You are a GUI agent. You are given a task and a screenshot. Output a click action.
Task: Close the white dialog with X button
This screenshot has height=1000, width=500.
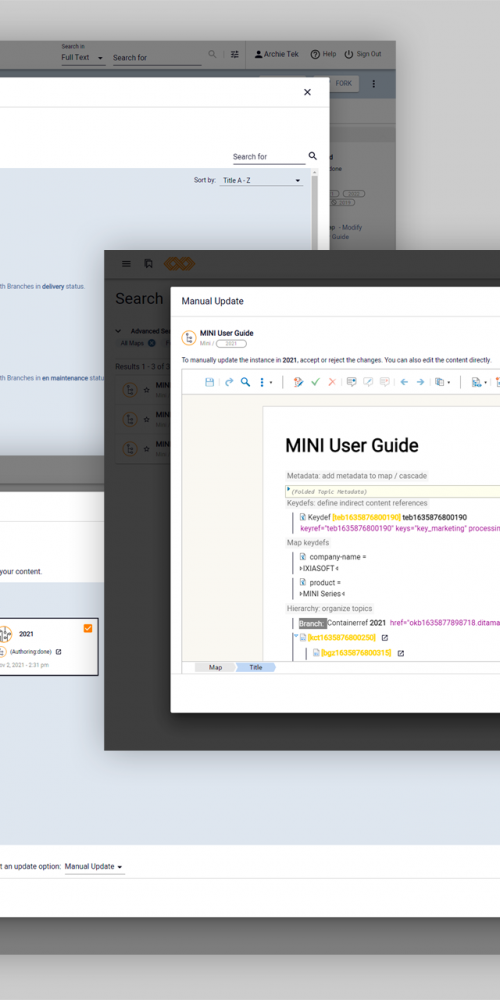click(x=307, y=92)
